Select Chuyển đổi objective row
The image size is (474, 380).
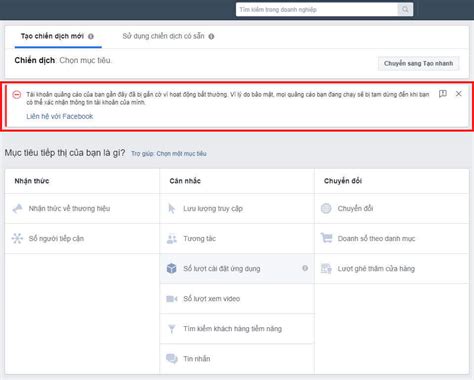pos(392,209)
